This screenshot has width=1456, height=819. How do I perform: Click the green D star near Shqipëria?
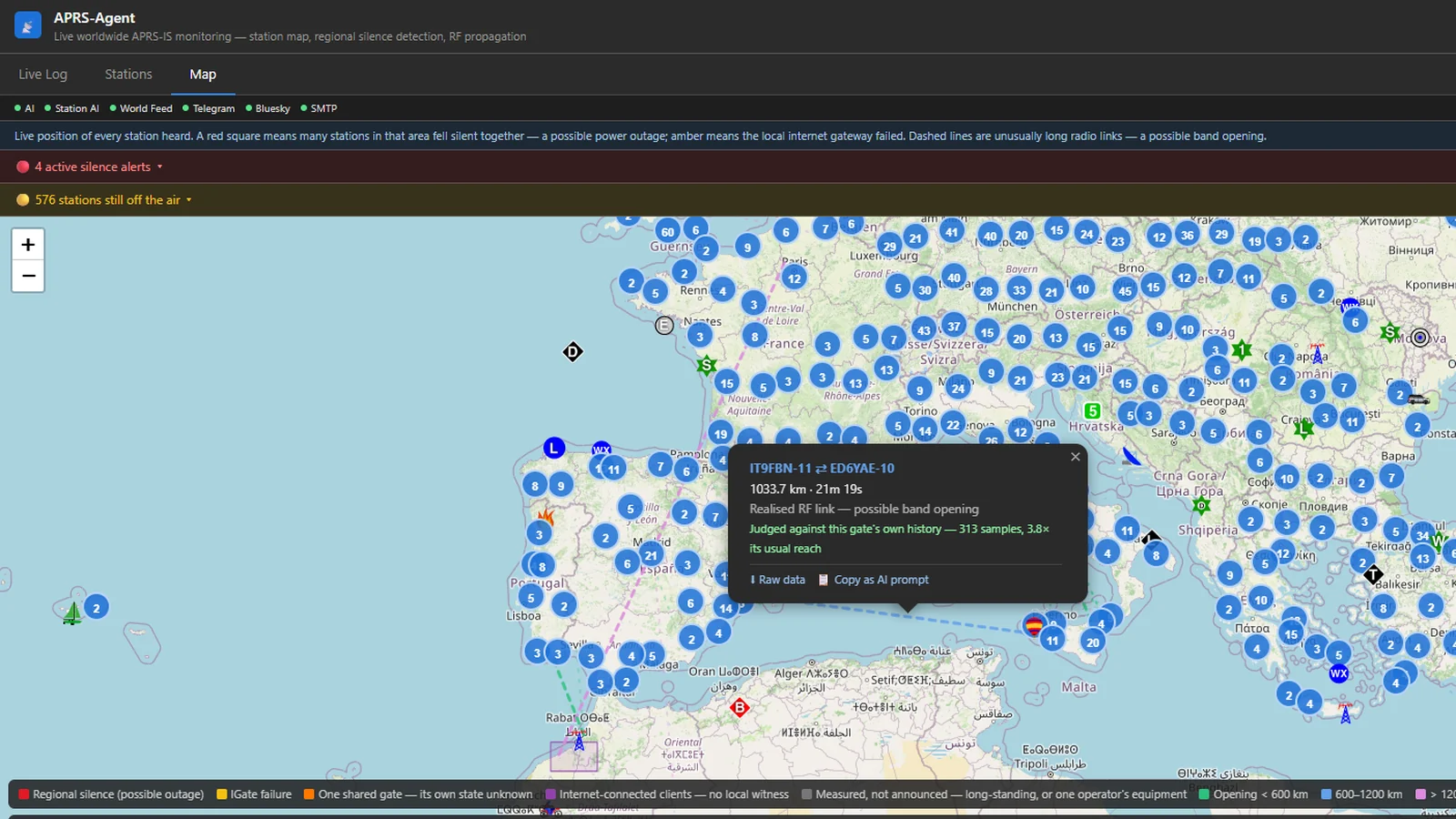tap(1201, 505)
